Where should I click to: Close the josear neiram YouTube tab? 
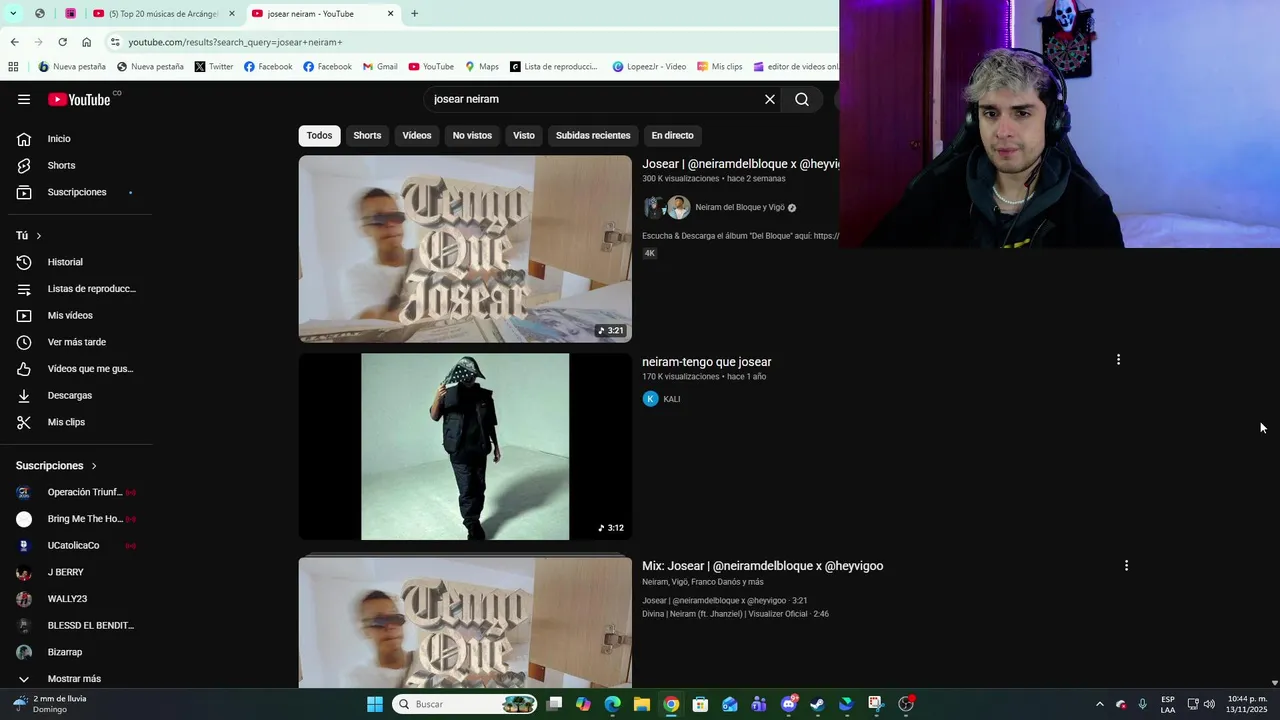click(391, 14)
